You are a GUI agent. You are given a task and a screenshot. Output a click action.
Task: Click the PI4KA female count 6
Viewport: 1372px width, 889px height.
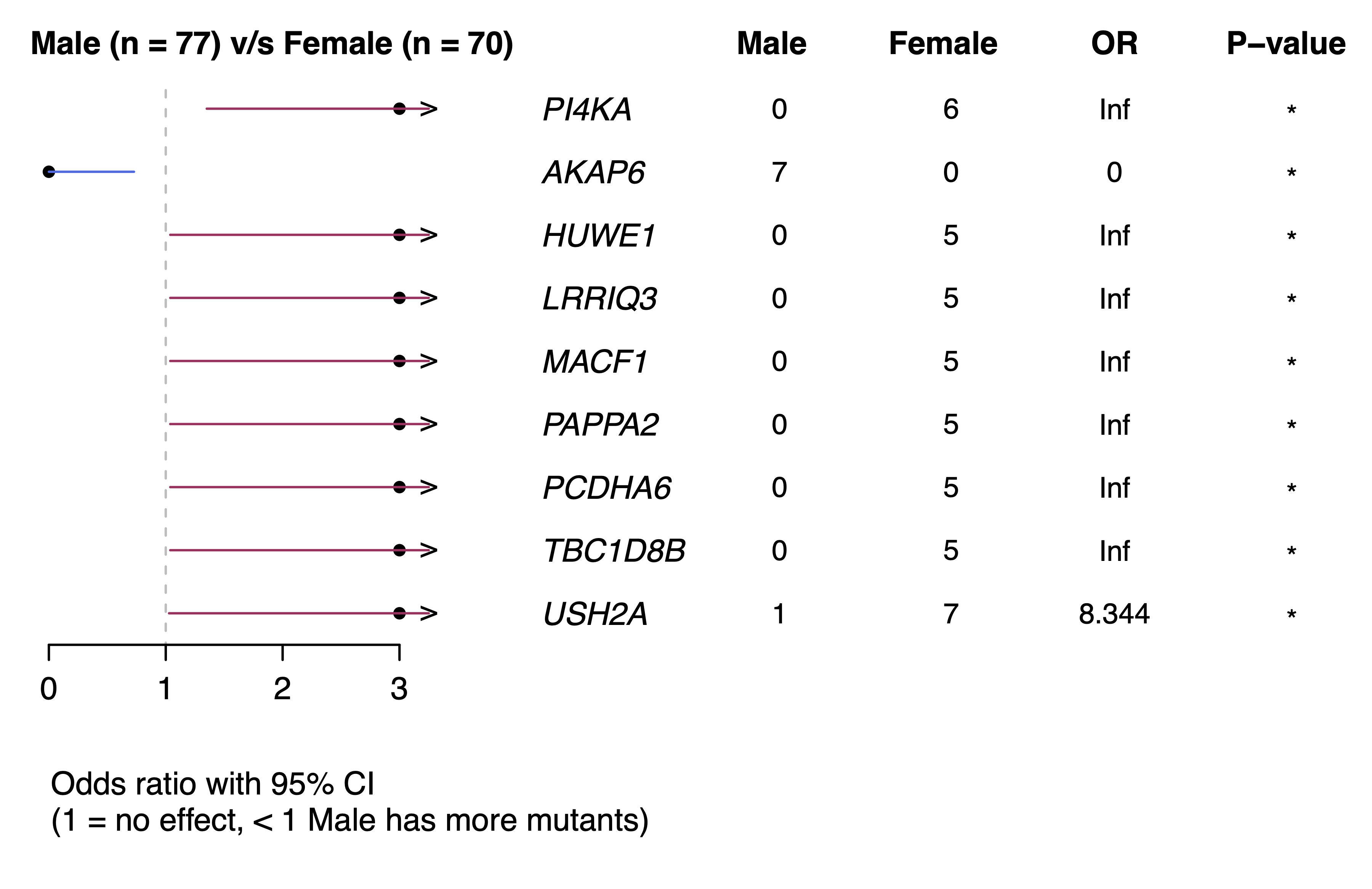(x=950, y=109)
